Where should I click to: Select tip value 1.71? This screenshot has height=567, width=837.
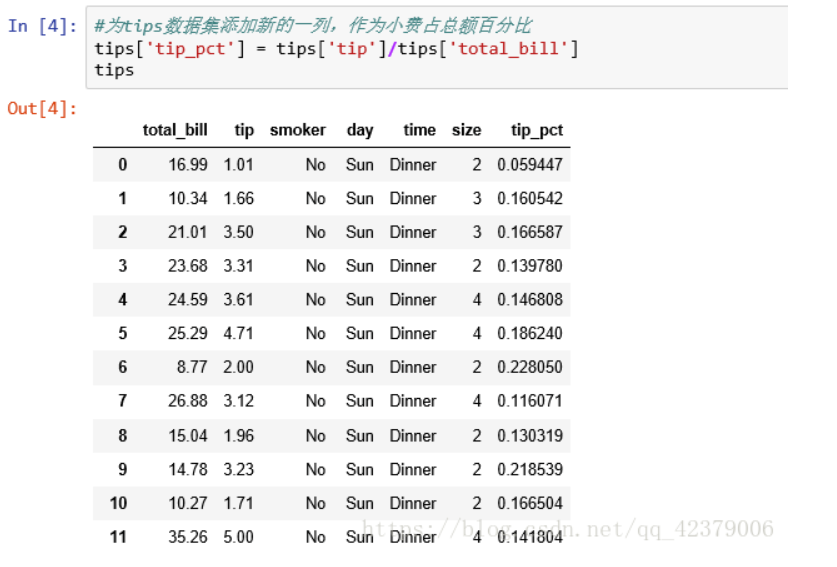coord(239,503)
